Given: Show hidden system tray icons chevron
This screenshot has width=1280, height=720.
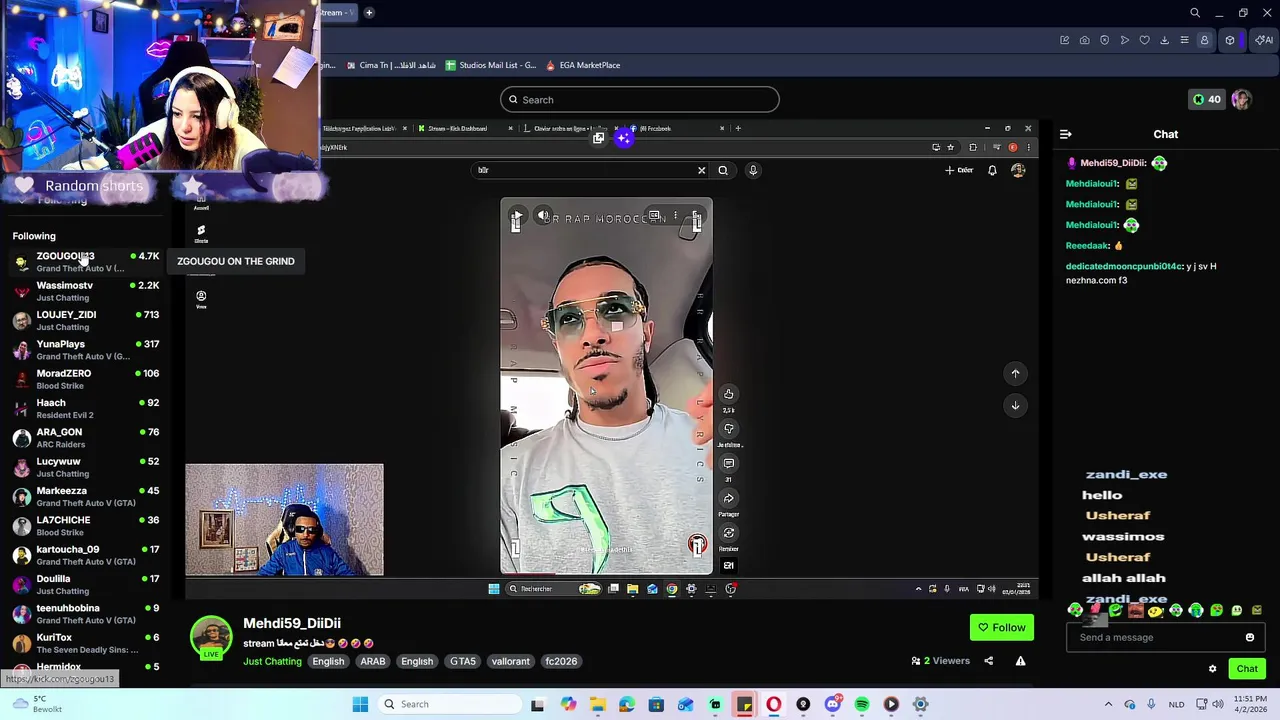Looking at the screenshot, I should pos(1108,704).
